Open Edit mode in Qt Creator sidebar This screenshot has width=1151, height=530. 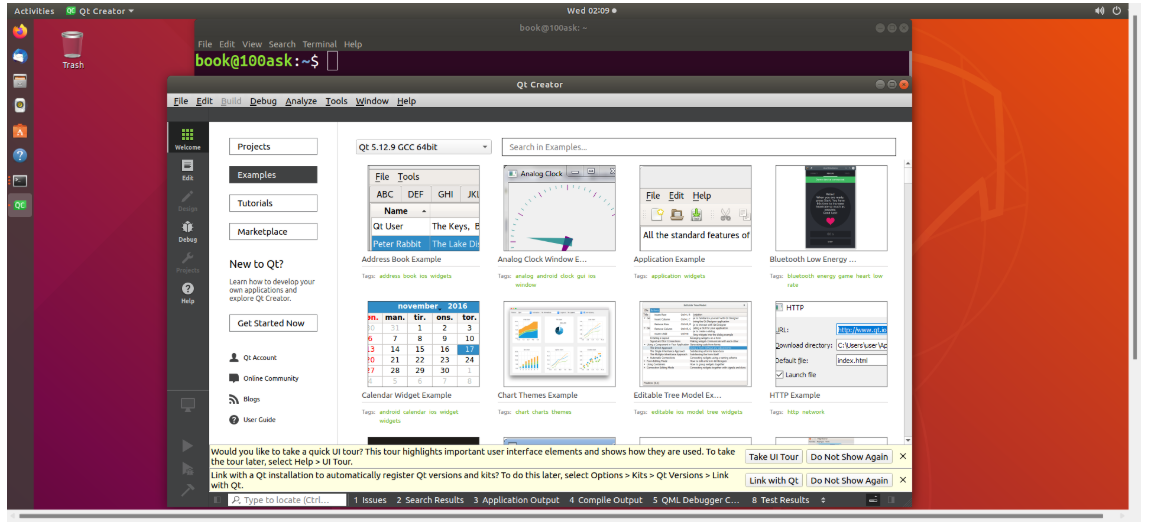187,170
